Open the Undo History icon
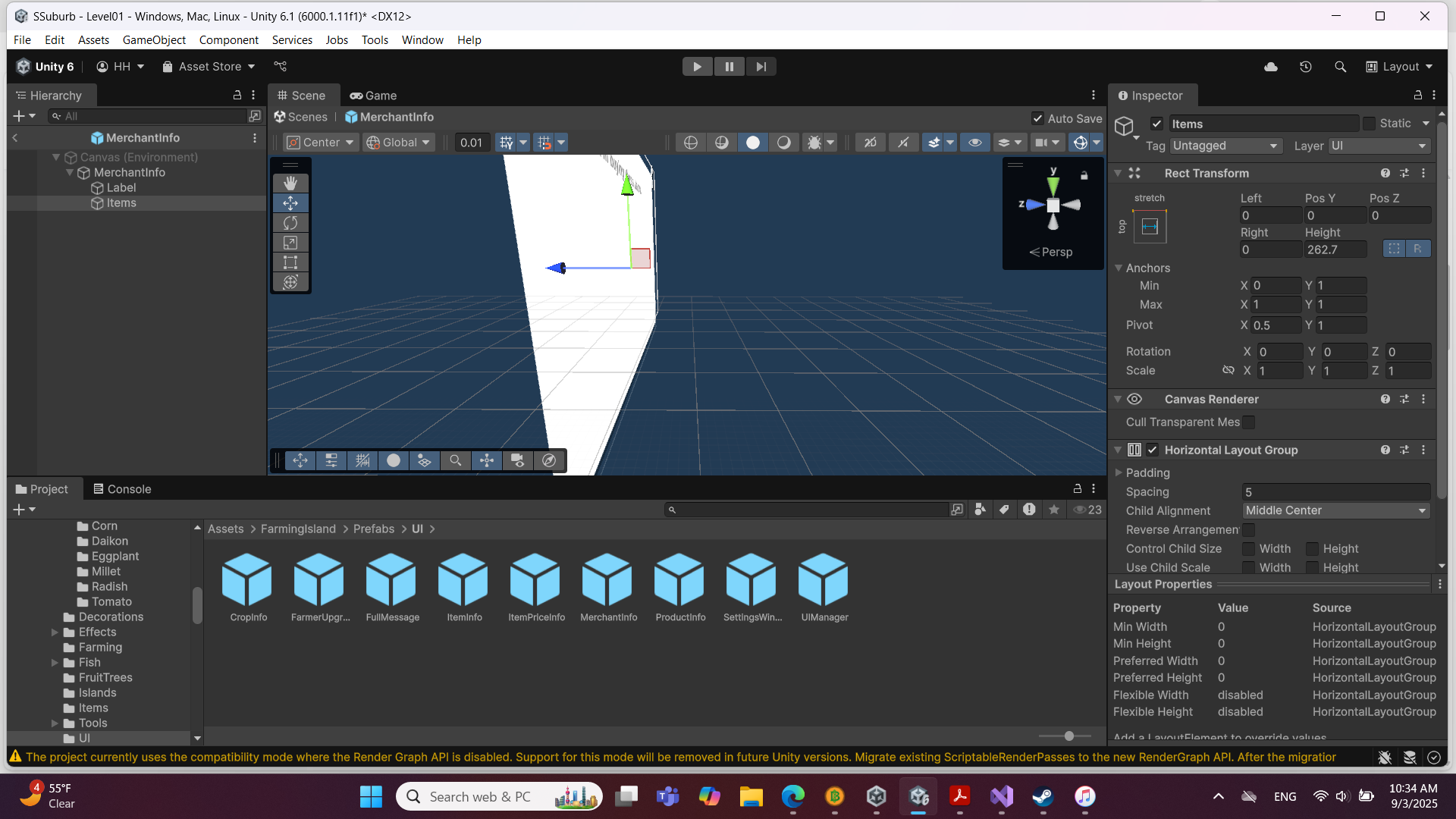 point(1305,67)
